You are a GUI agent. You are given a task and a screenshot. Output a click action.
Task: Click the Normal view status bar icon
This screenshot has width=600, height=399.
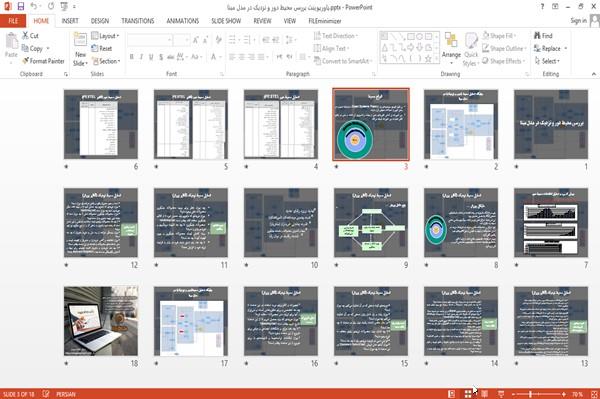pos(452,394)
